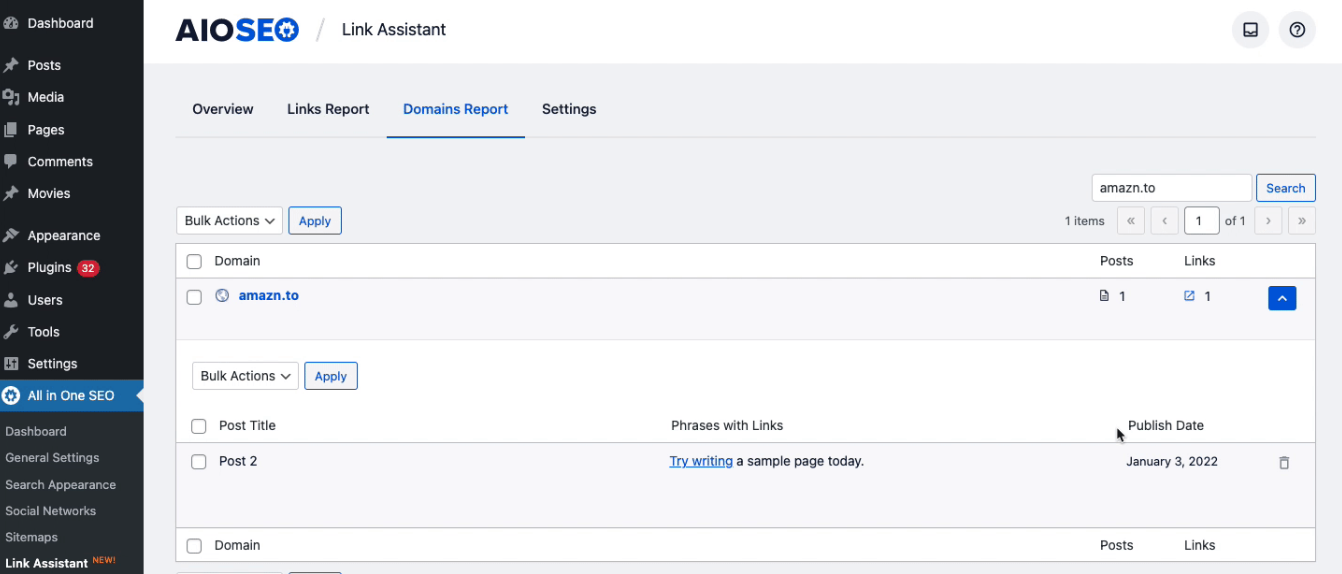Image resolution: width=1342 pixels, height=574 pixels.
Task: Delete the Post 2 link with trash icon
Action: (1284, 463)
